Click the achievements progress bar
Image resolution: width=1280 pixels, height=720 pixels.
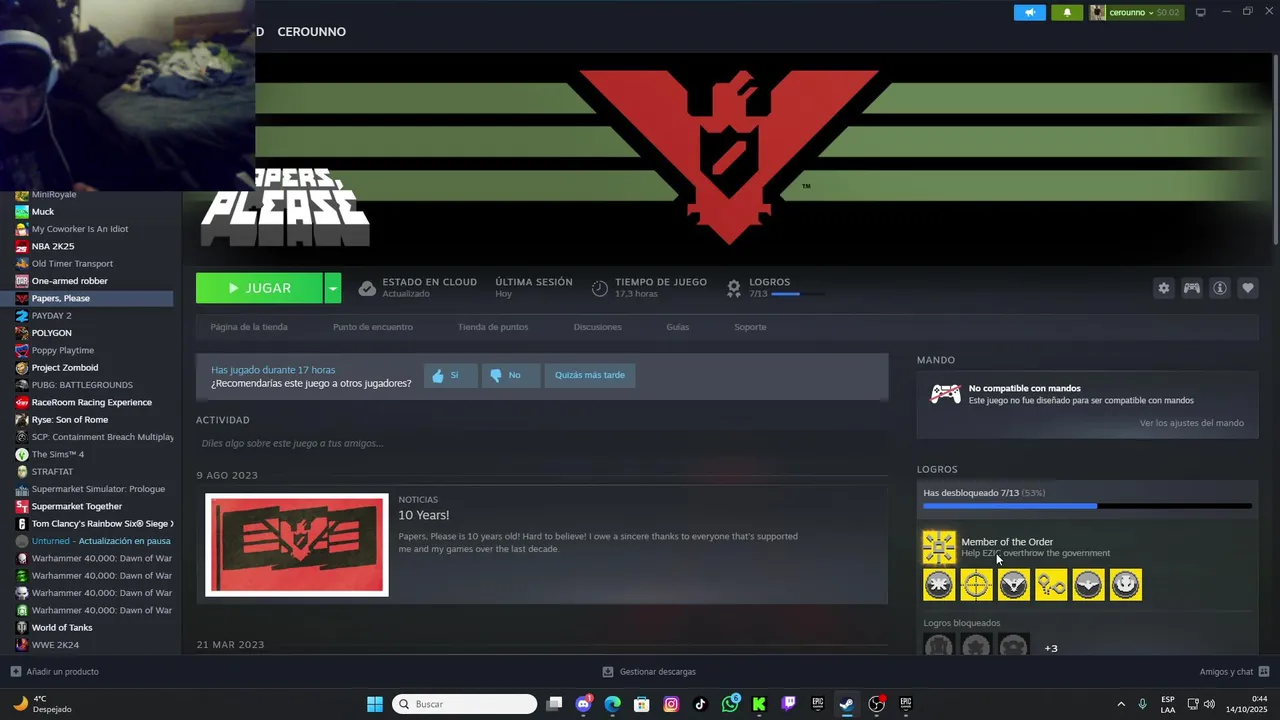tap(1087, 506)
